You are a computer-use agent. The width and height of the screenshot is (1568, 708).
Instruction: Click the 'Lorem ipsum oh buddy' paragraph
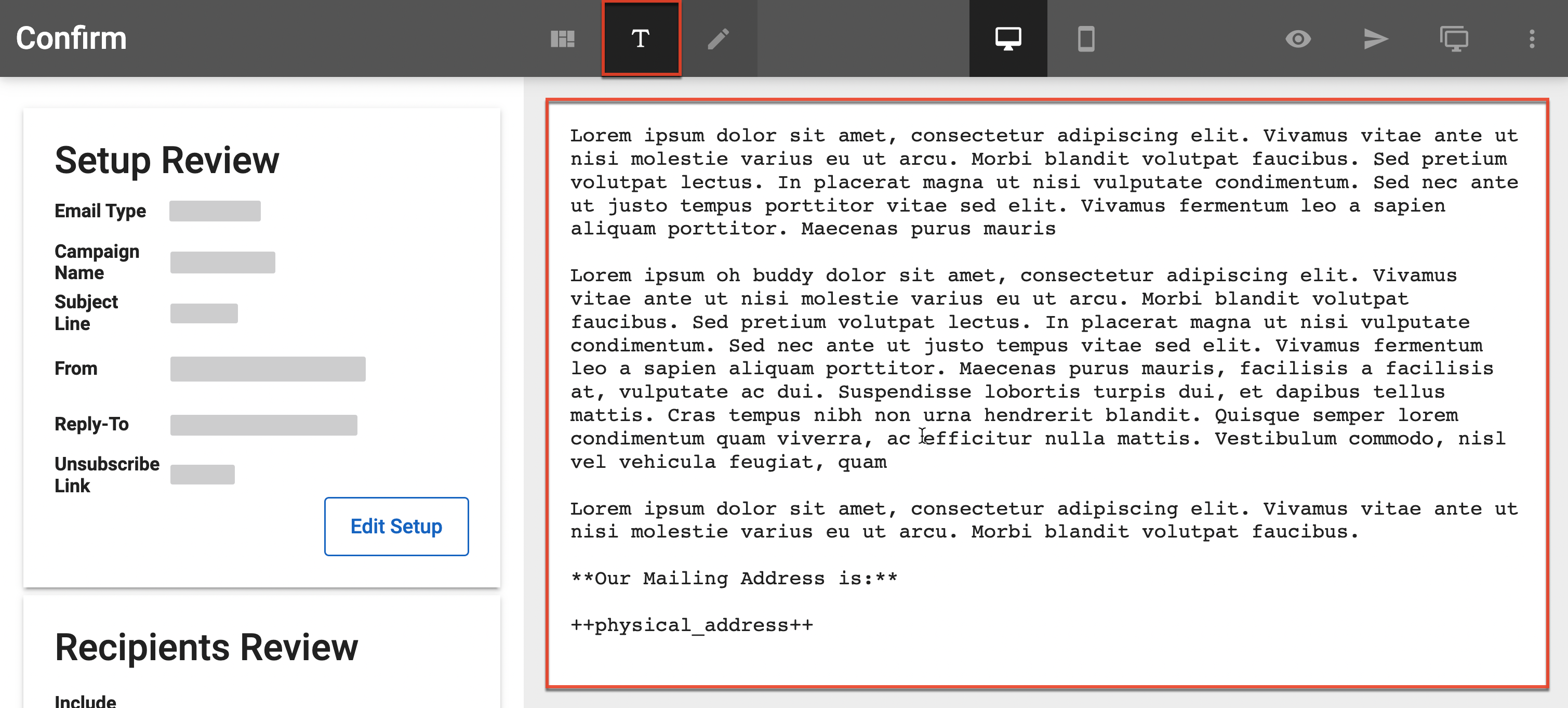point(1038,369)
